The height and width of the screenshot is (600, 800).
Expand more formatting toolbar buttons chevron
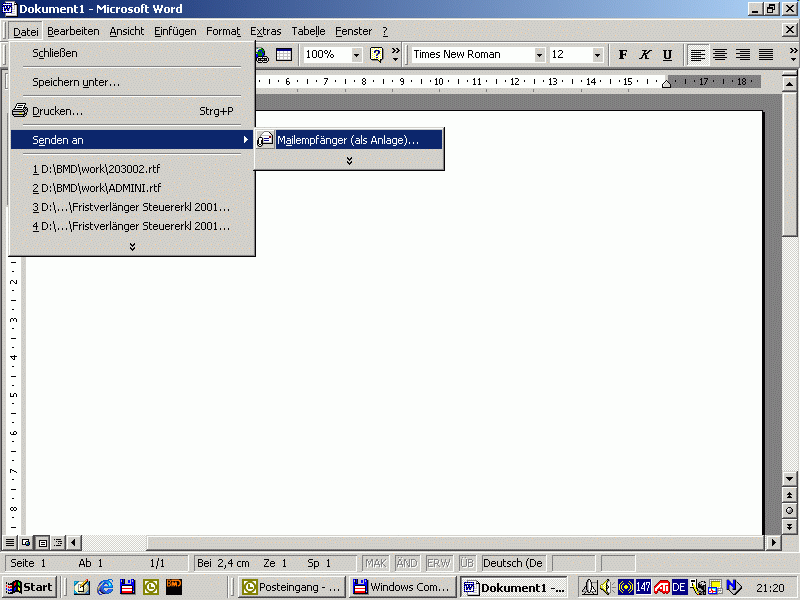(793, 55)
